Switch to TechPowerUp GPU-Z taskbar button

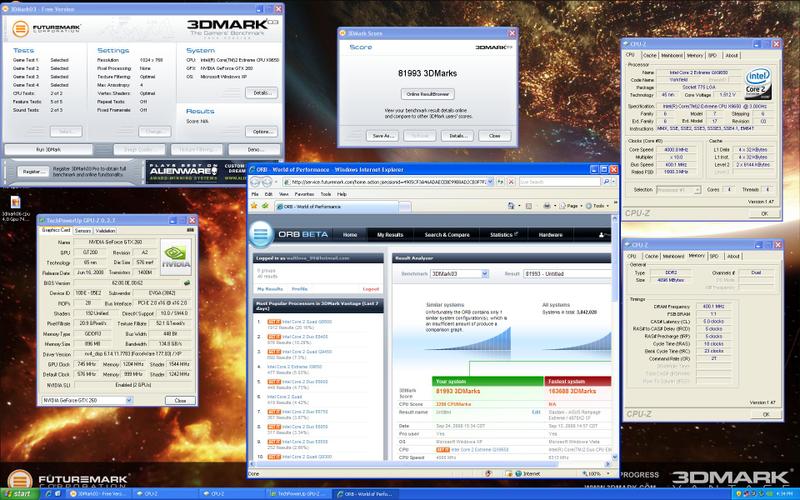click(298, 493)
